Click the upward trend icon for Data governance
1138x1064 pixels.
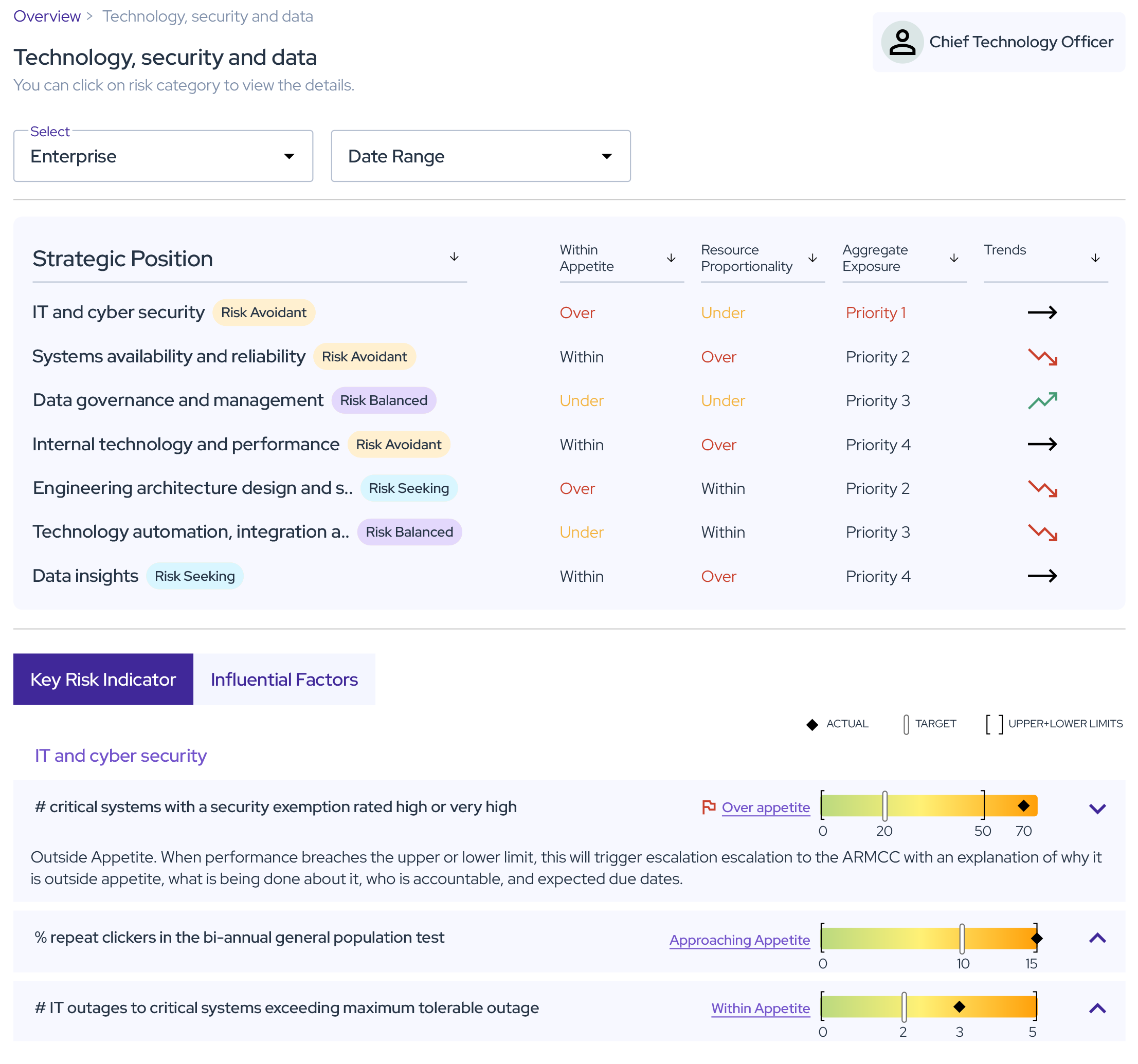pos(1042,400)
